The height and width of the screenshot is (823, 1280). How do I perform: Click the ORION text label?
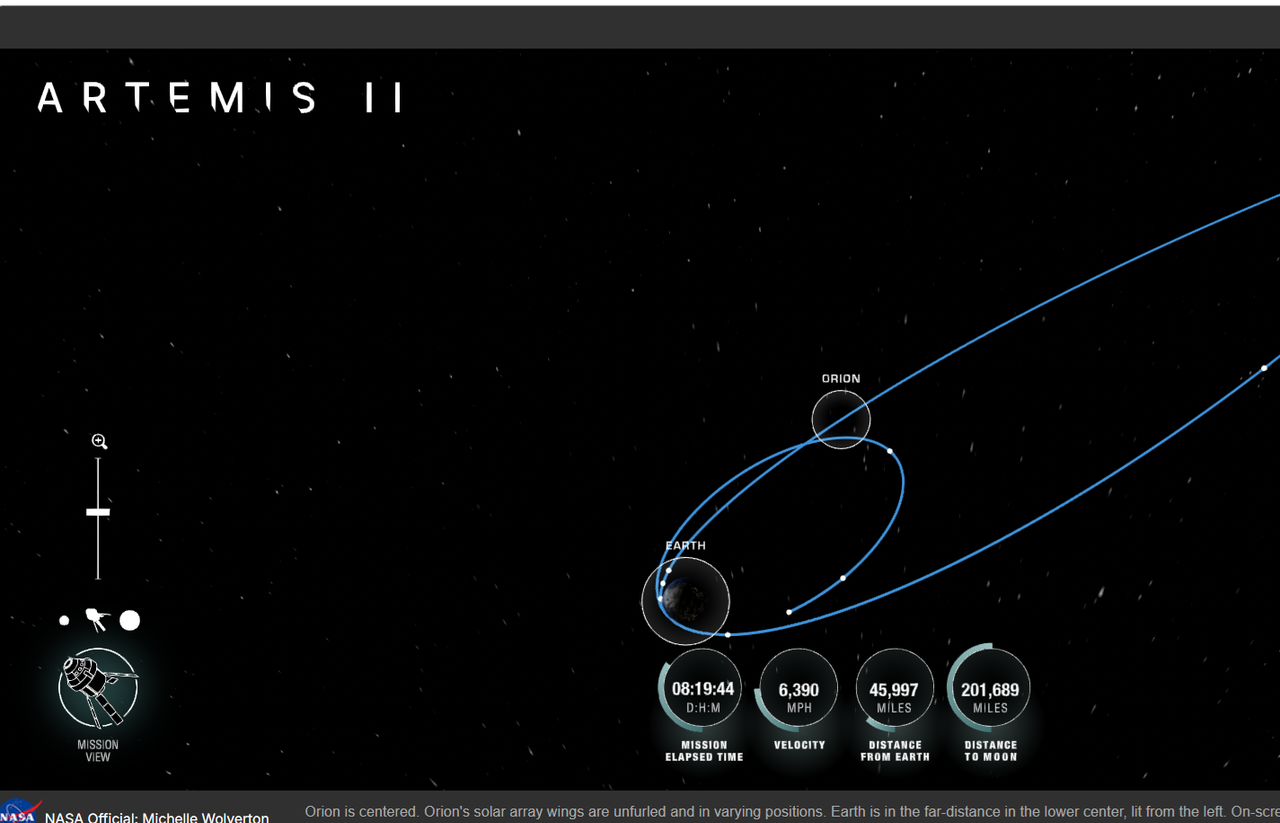841,379
